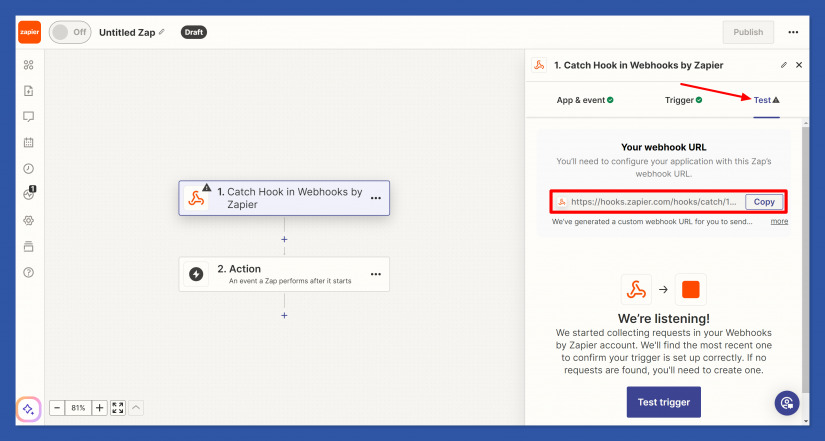This screenshot has width=825, height=441.
Task: Switch to the Trigger tab
Action: click(x=683, y=100)
